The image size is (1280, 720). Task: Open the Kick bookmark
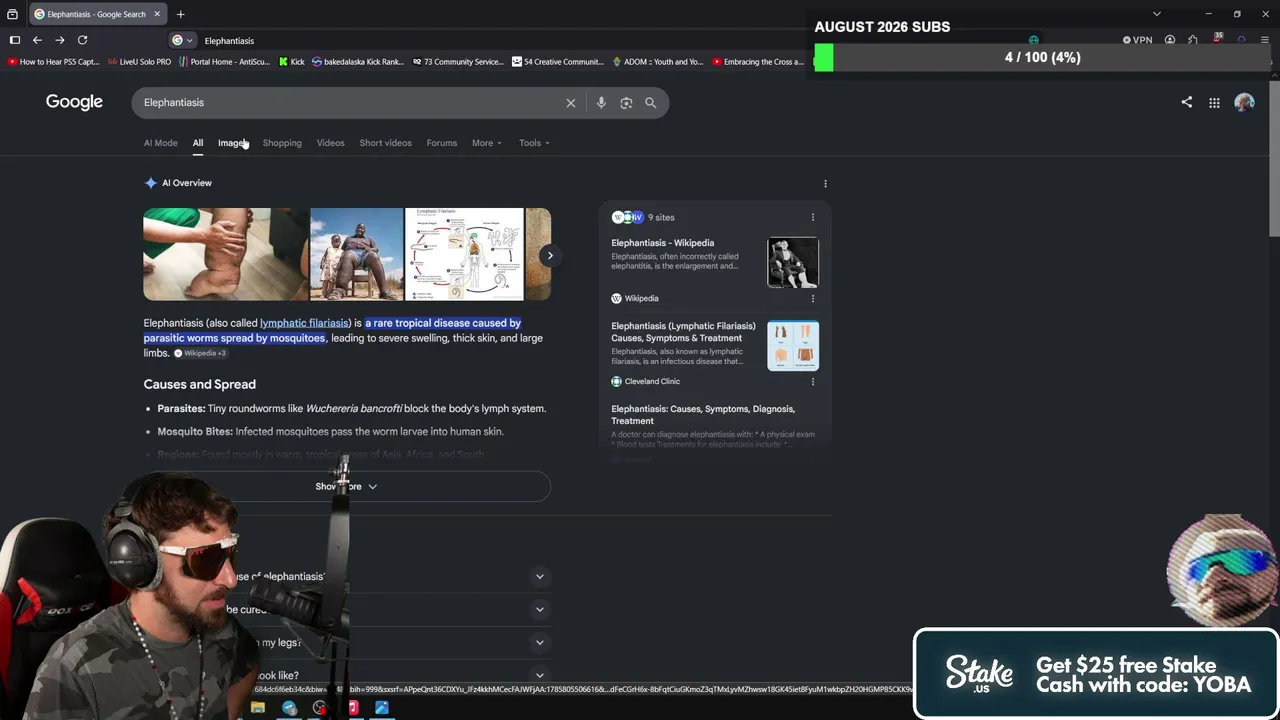click(291, 62)
